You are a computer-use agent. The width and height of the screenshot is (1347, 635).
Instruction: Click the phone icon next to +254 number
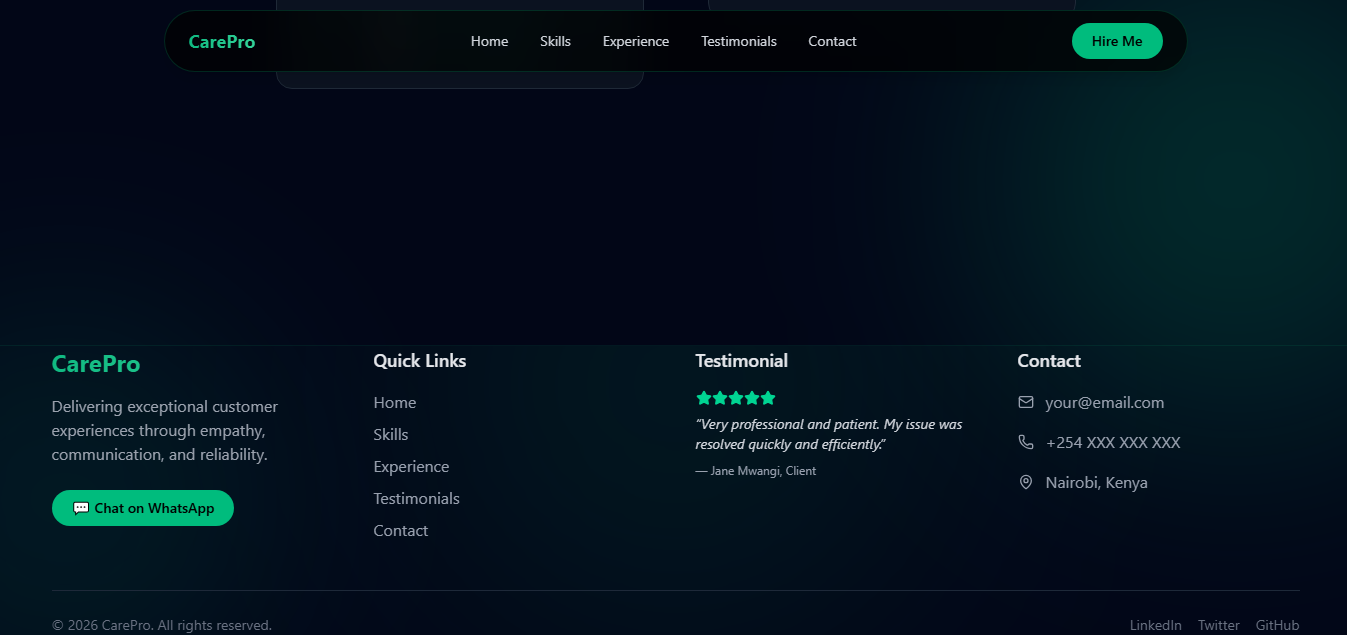click(x=1025, y=442)
